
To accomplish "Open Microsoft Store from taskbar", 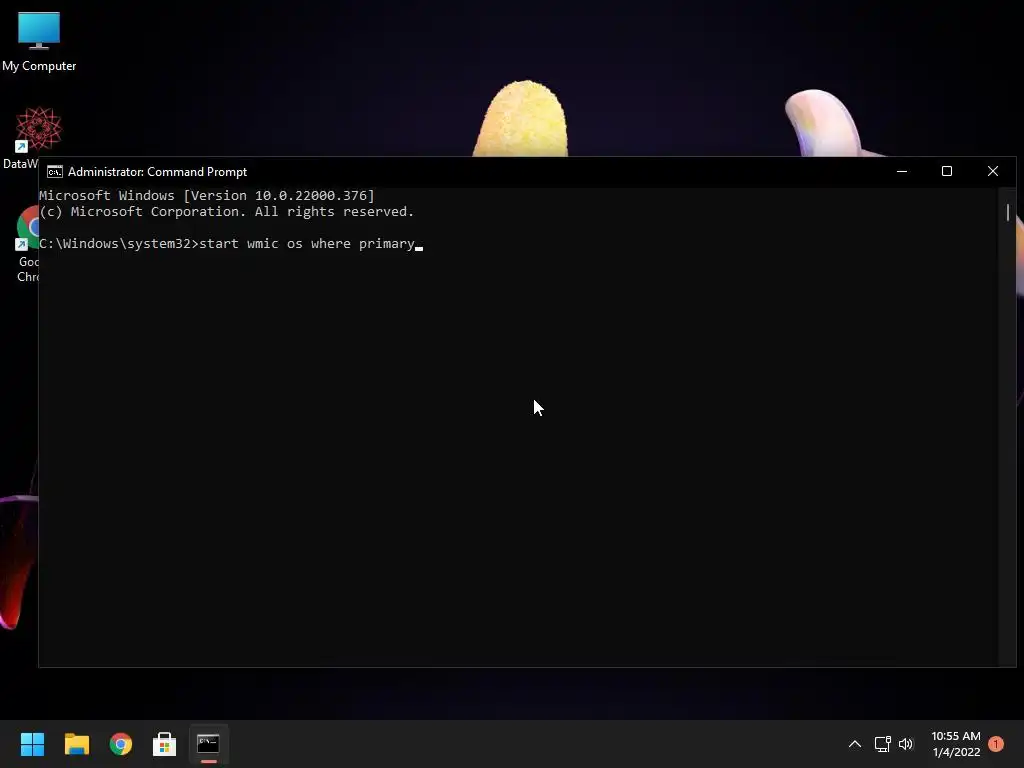I will [x=165, y=744].
